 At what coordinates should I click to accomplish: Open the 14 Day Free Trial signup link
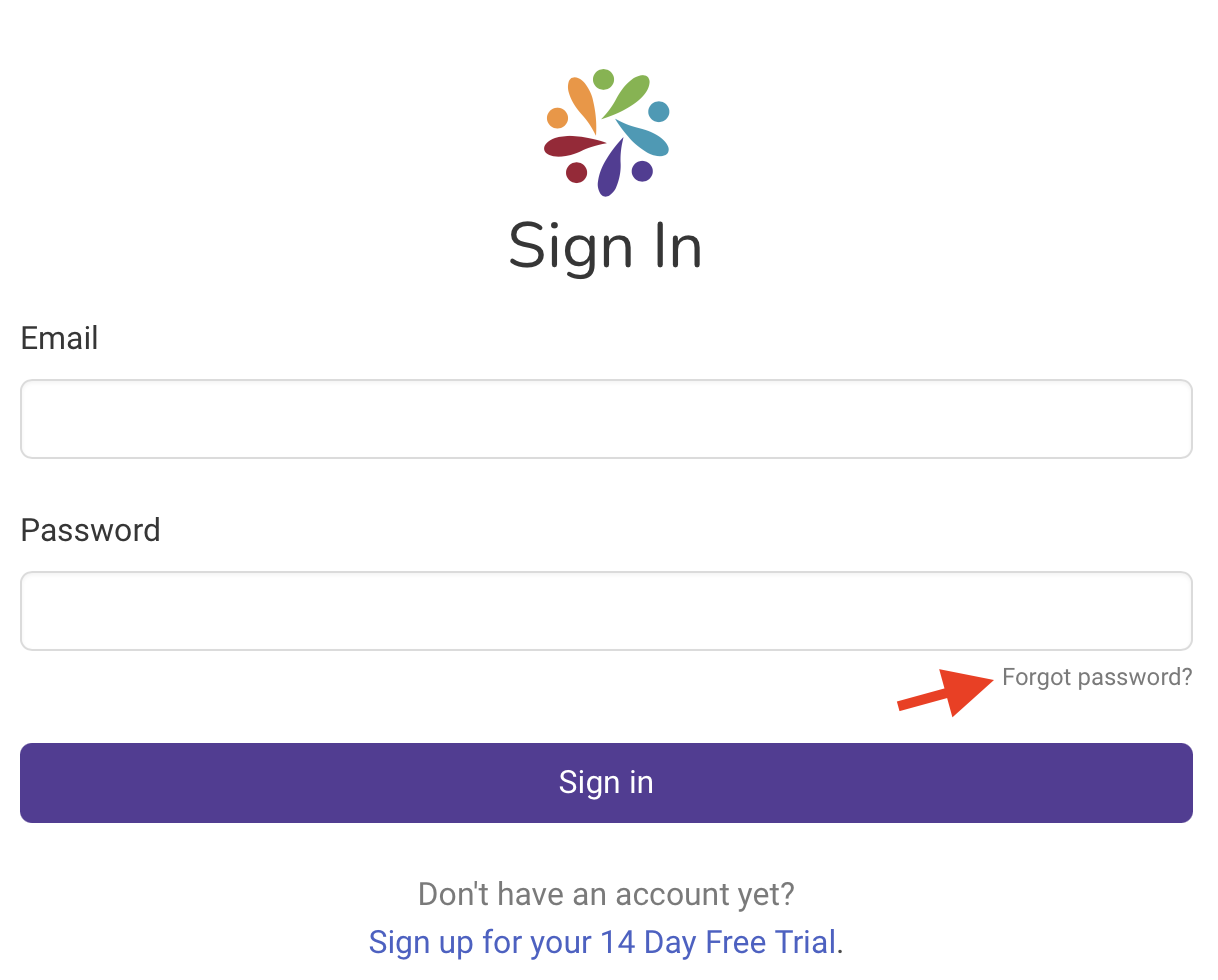click(x=603, y=942)
